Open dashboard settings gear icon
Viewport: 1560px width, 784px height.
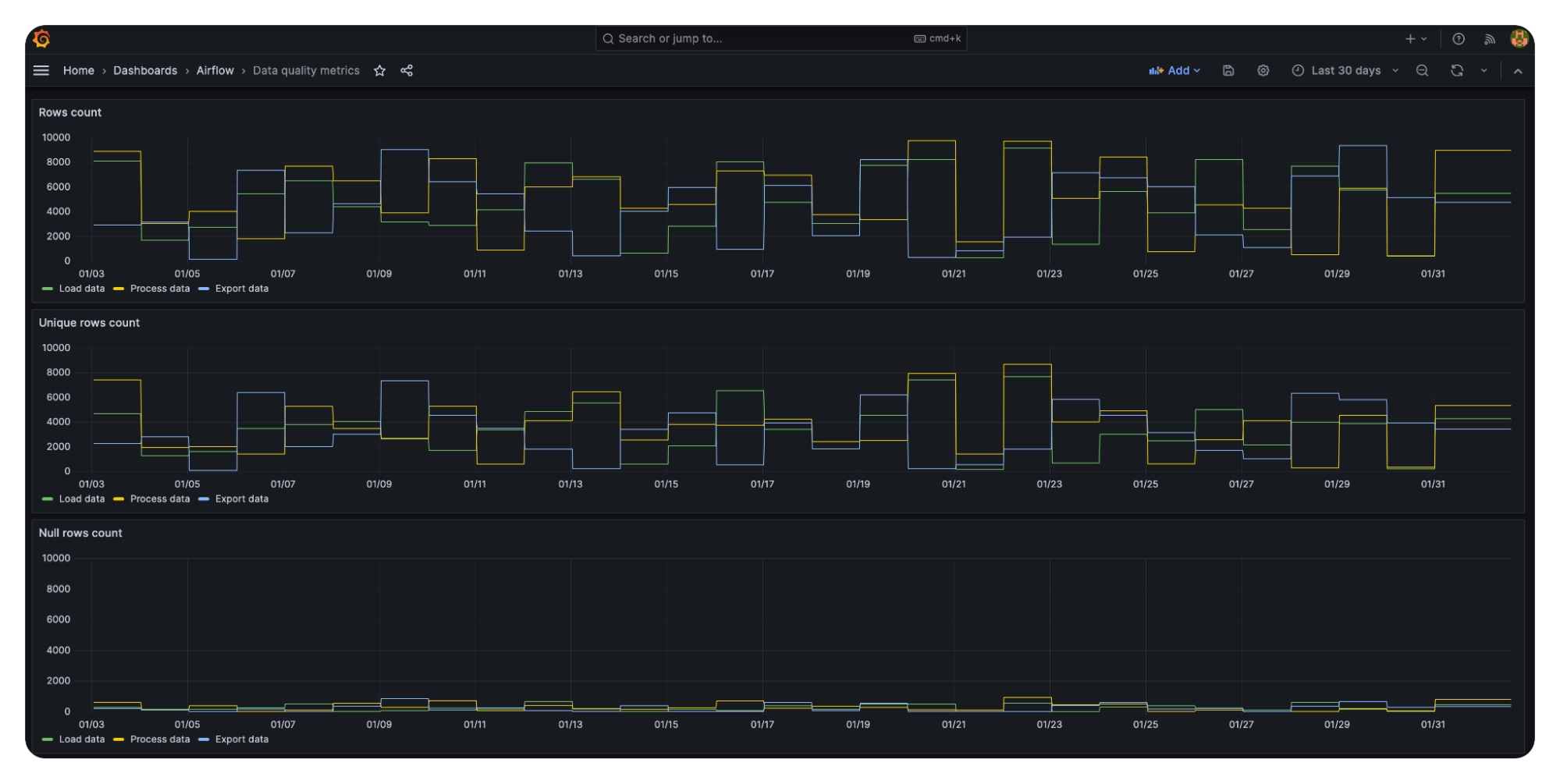(1263, 70)
